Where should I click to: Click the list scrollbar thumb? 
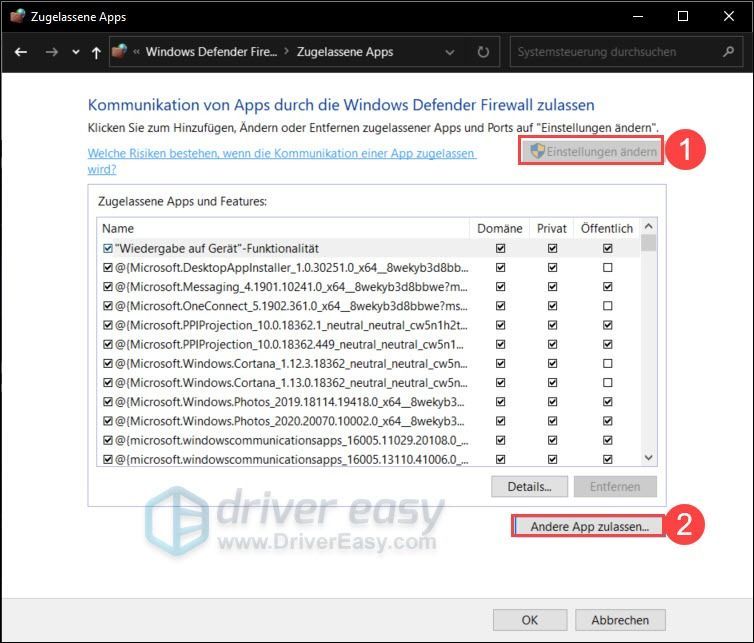(x=648, y=243)
